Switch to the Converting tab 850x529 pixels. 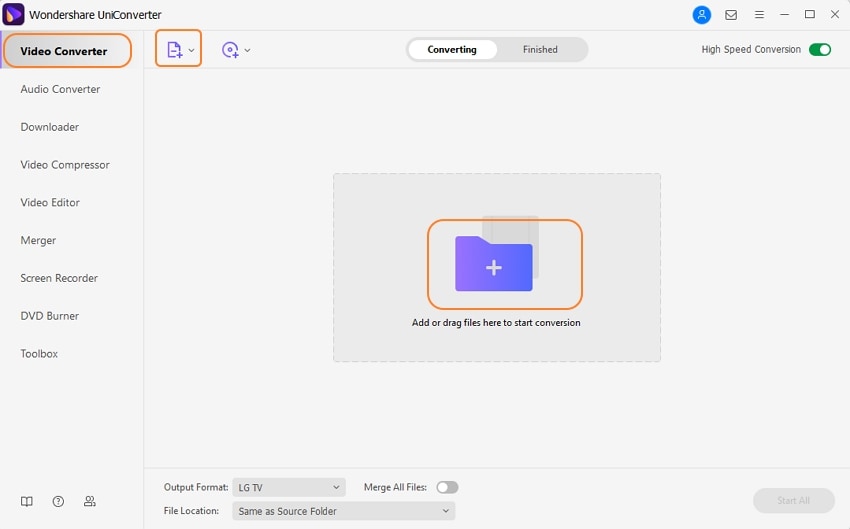point(452,49)
